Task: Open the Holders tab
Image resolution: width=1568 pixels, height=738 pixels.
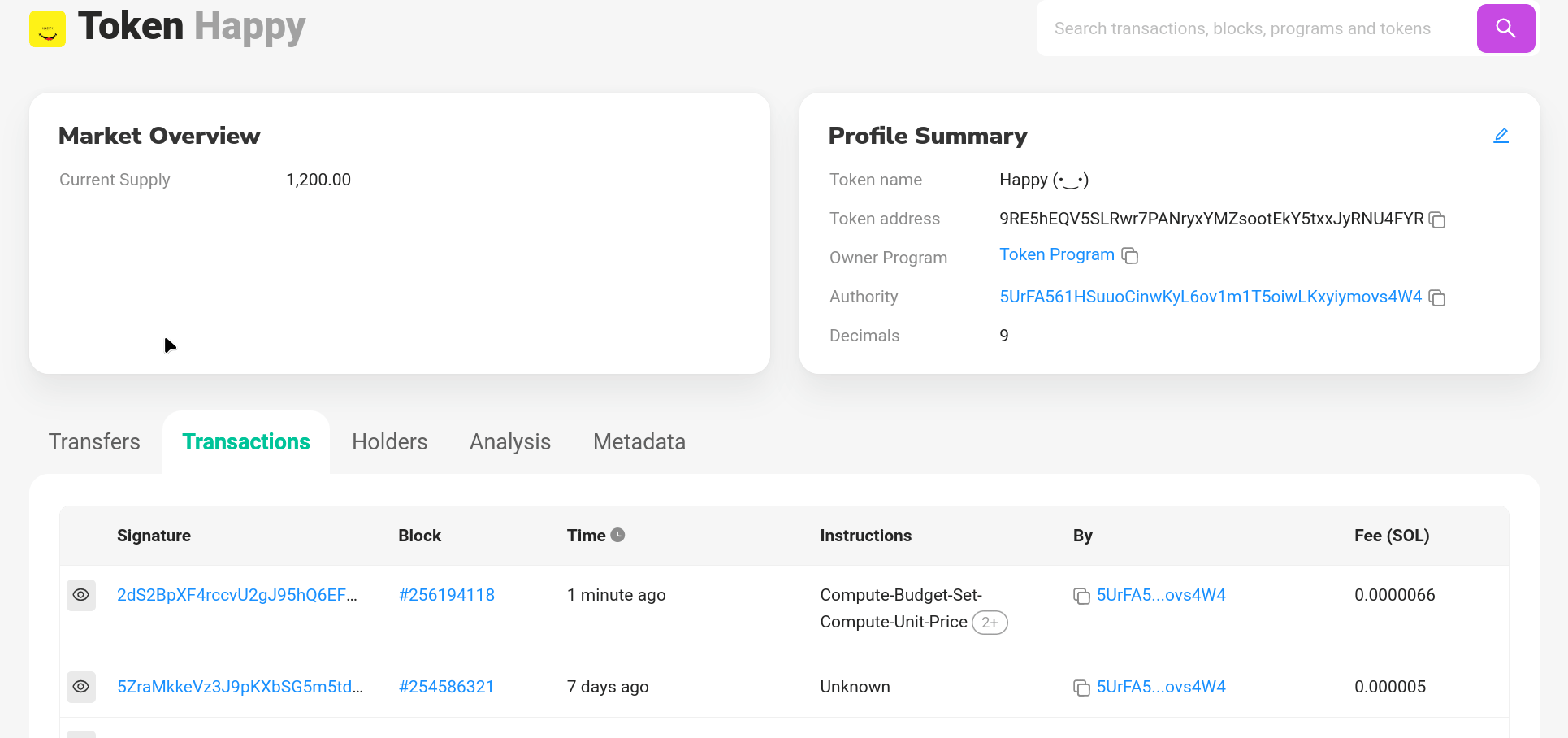Action: (x=389, y=442)
